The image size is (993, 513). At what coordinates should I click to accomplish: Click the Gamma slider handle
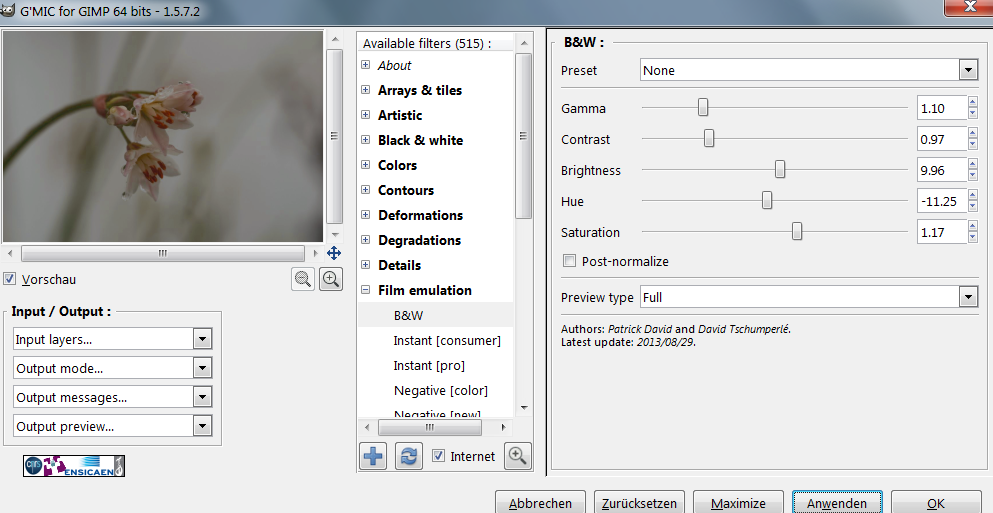[x=702, y=108]
